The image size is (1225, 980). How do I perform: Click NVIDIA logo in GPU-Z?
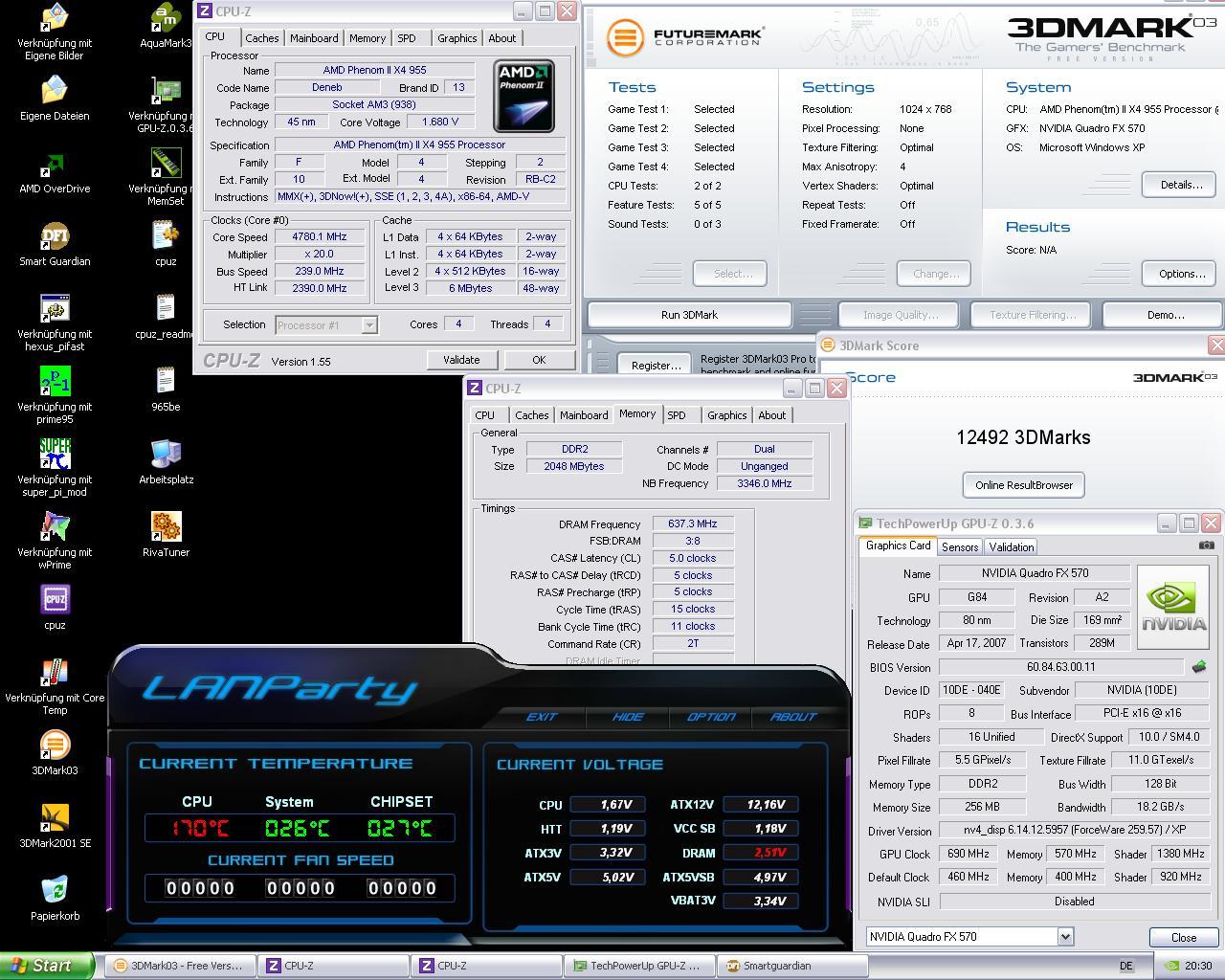point(1173,608)
